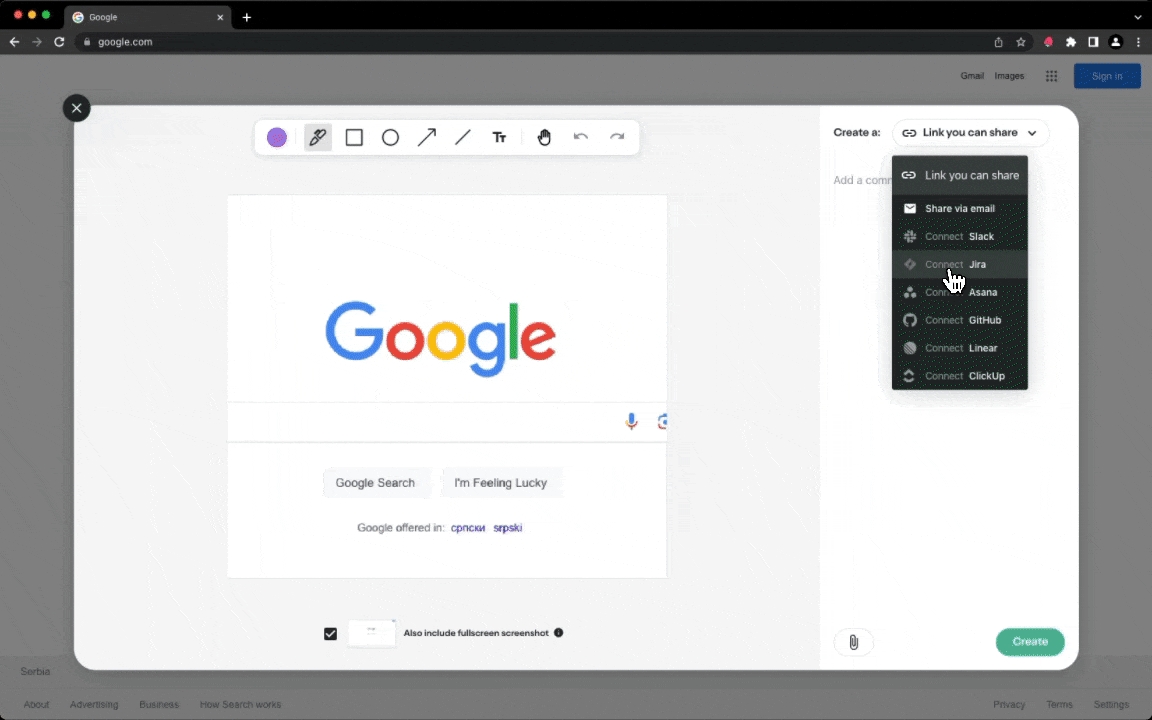The height and width of the screenshot is (720, 1152).
Task: Select the straight line tool
Action: click(463, 138)
